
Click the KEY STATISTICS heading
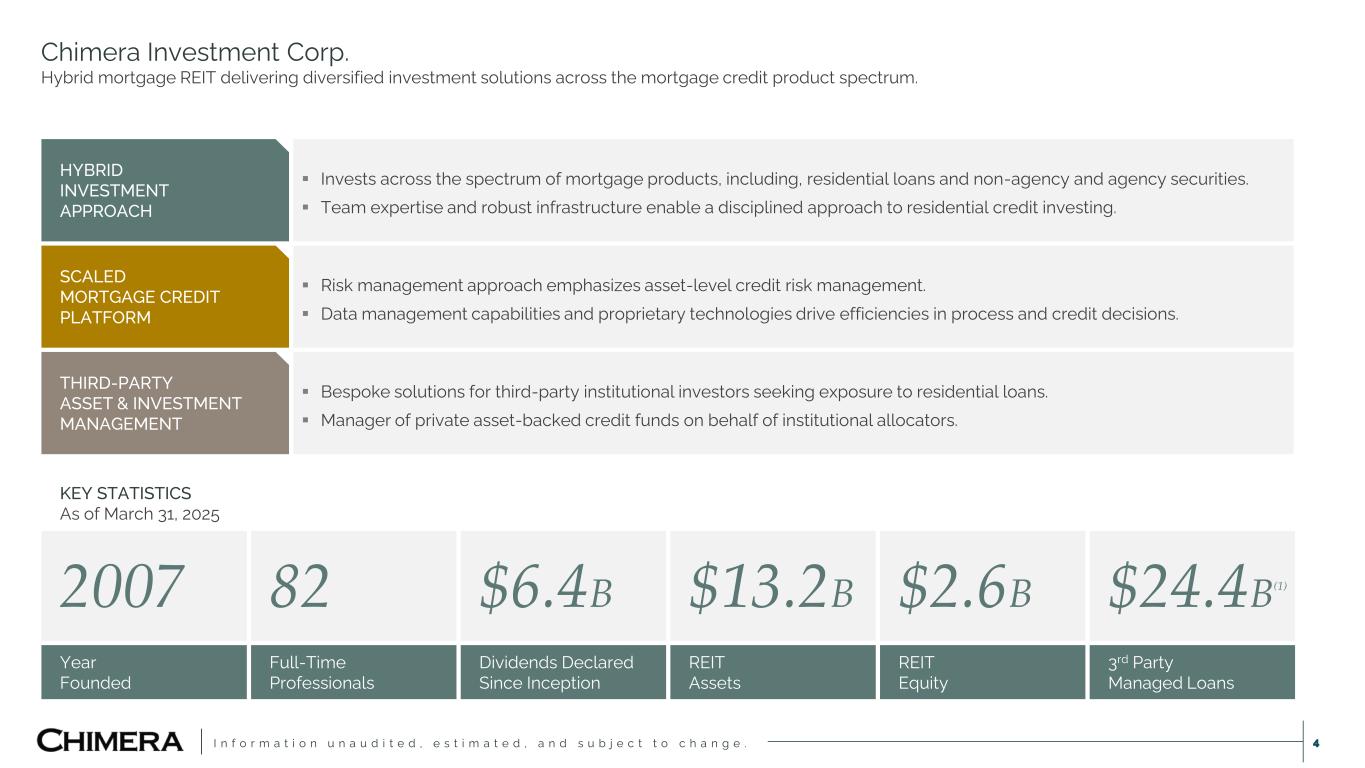[x=125, y=493]
